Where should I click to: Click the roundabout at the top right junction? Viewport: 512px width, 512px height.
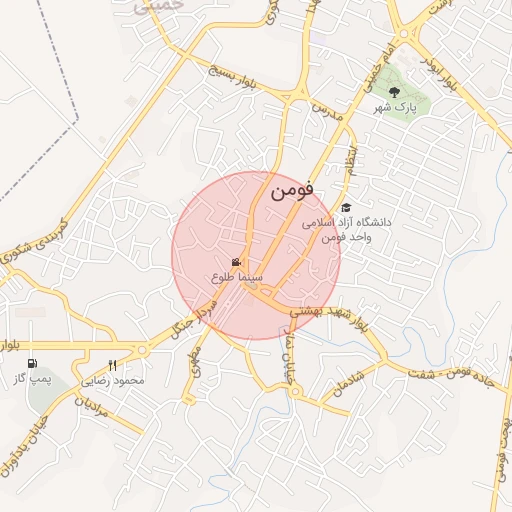pyautogui.click(x=404, y=34)
